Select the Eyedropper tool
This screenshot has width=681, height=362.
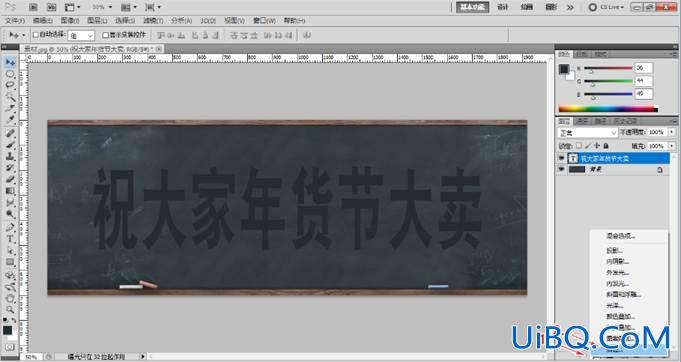[x=10, y=119]
